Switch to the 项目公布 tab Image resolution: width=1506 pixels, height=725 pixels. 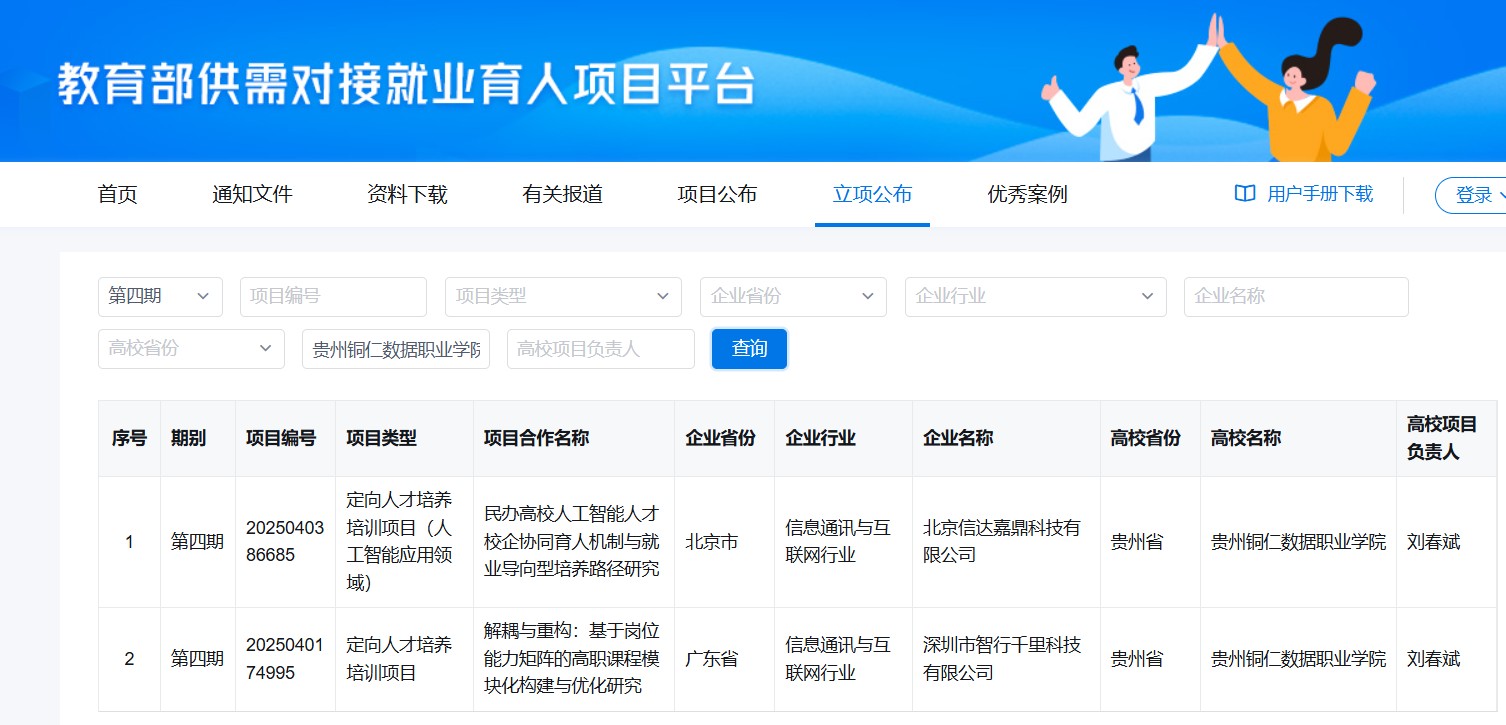716,194
